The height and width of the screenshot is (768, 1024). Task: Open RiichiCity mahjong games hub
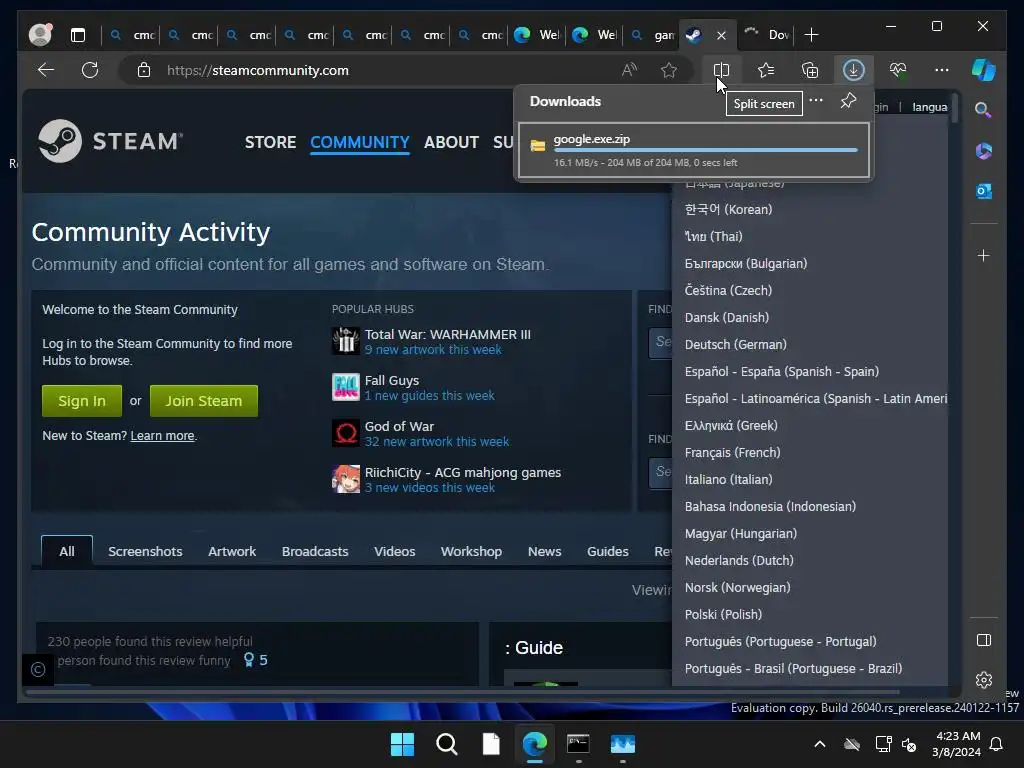(462, 472)
